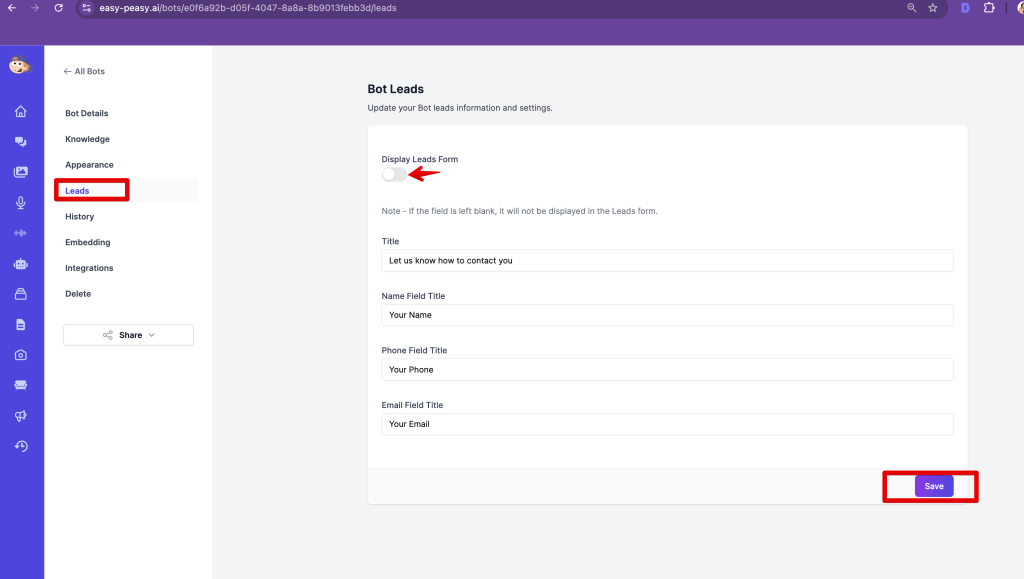Go back to All Bots
This screenshot has width=1024, height=579.
(84, 72)
